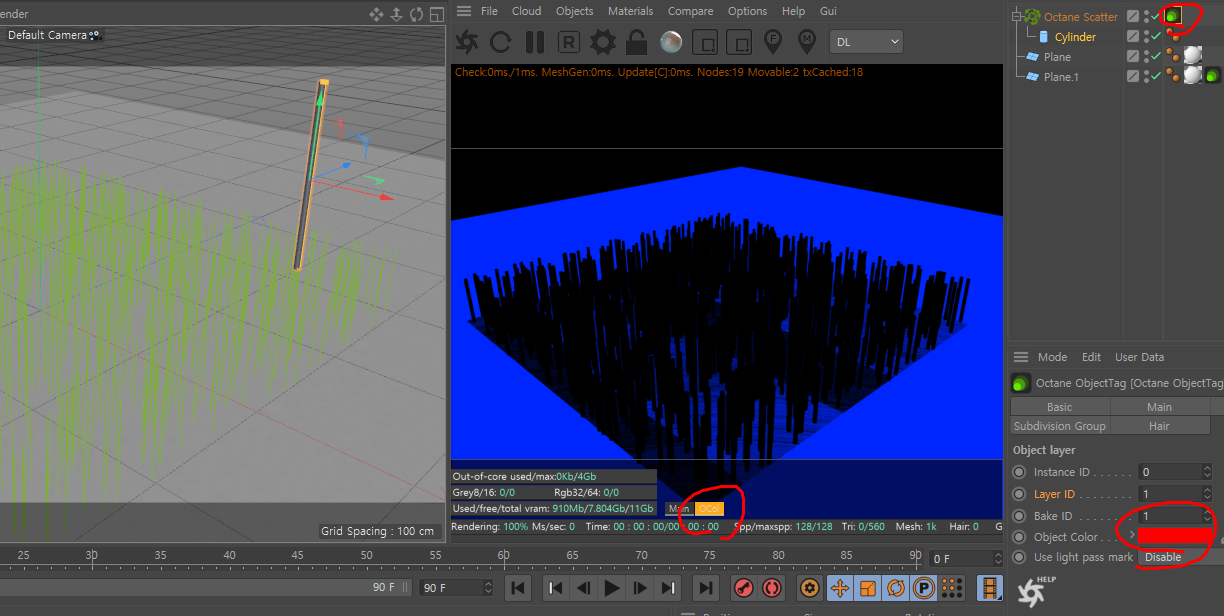Screen dimensions: 1224x616
Task: Toggle visibility dots for the Cylinder object
Action: point(1145,37)
